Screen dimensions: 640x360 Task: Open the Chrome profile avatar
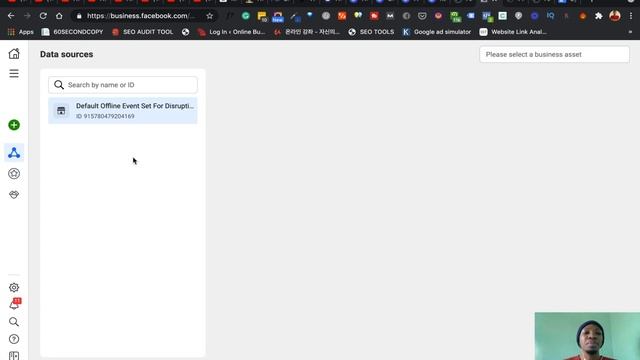coord(615,16)
